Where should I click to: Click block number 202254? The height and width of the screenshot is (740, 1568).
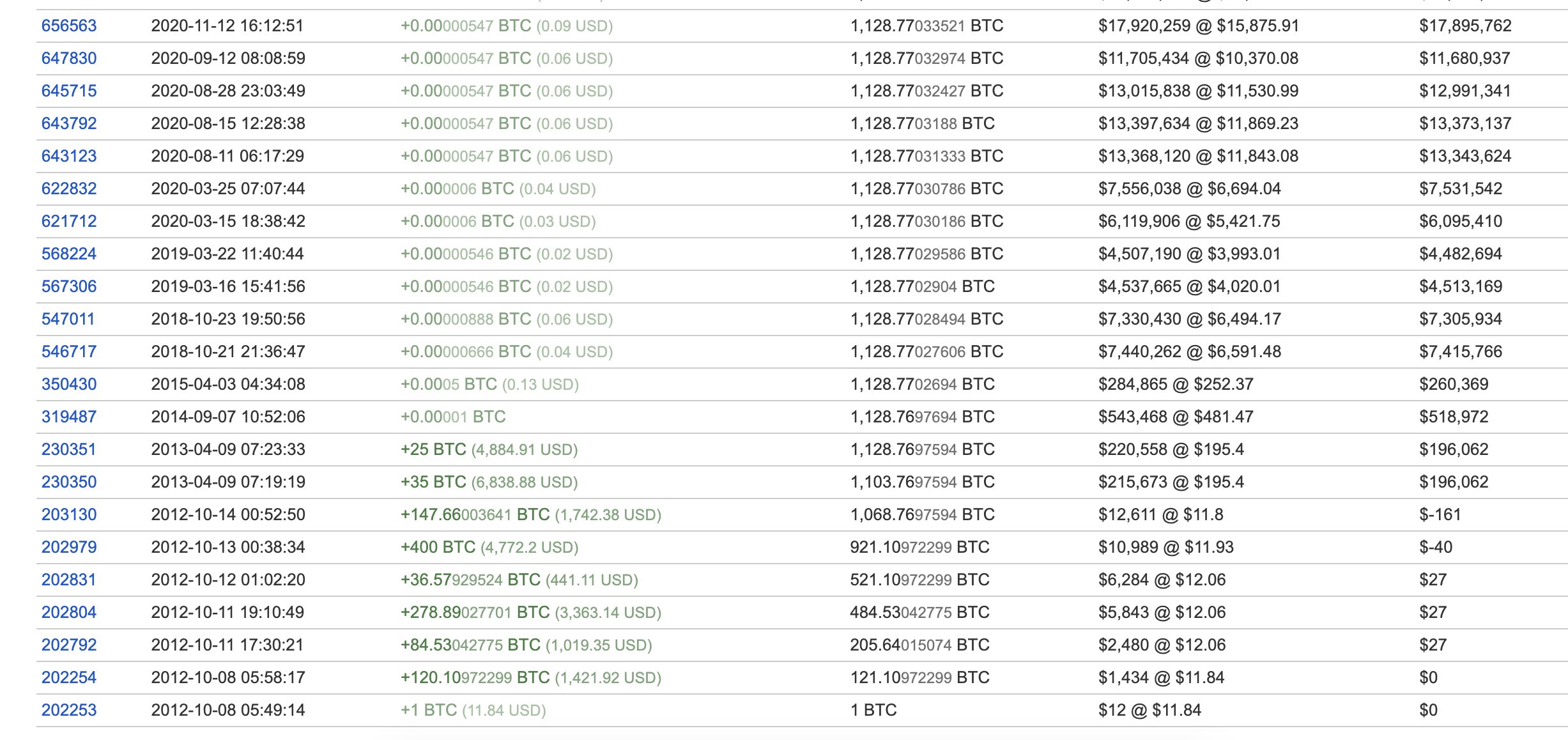[69, 678]
